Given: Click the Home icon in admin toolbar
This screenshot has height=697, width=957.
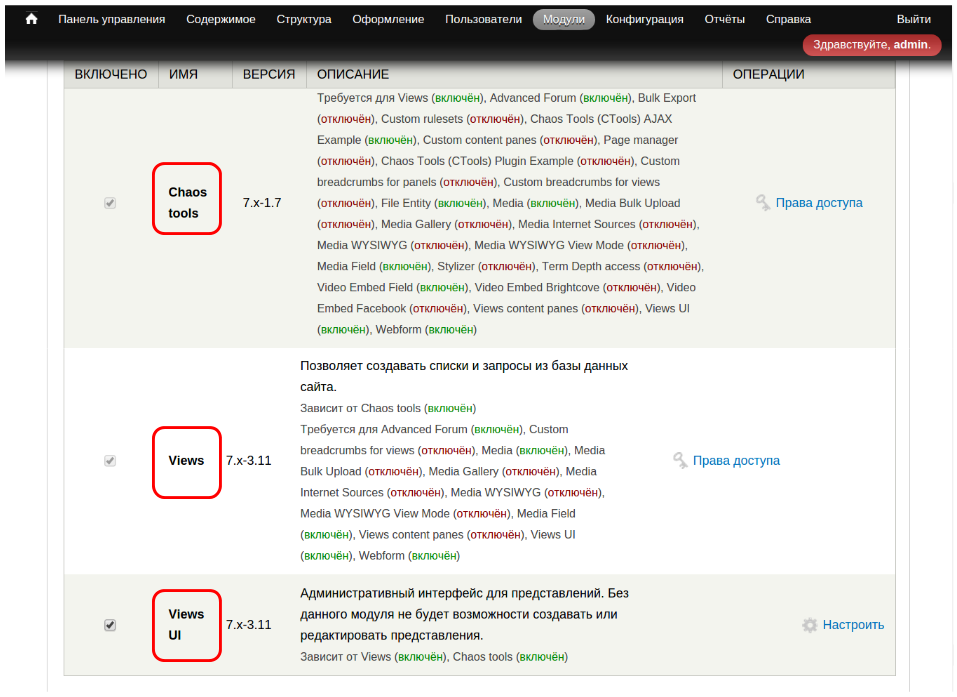Looking at the screenshot, I should (32, 19).
